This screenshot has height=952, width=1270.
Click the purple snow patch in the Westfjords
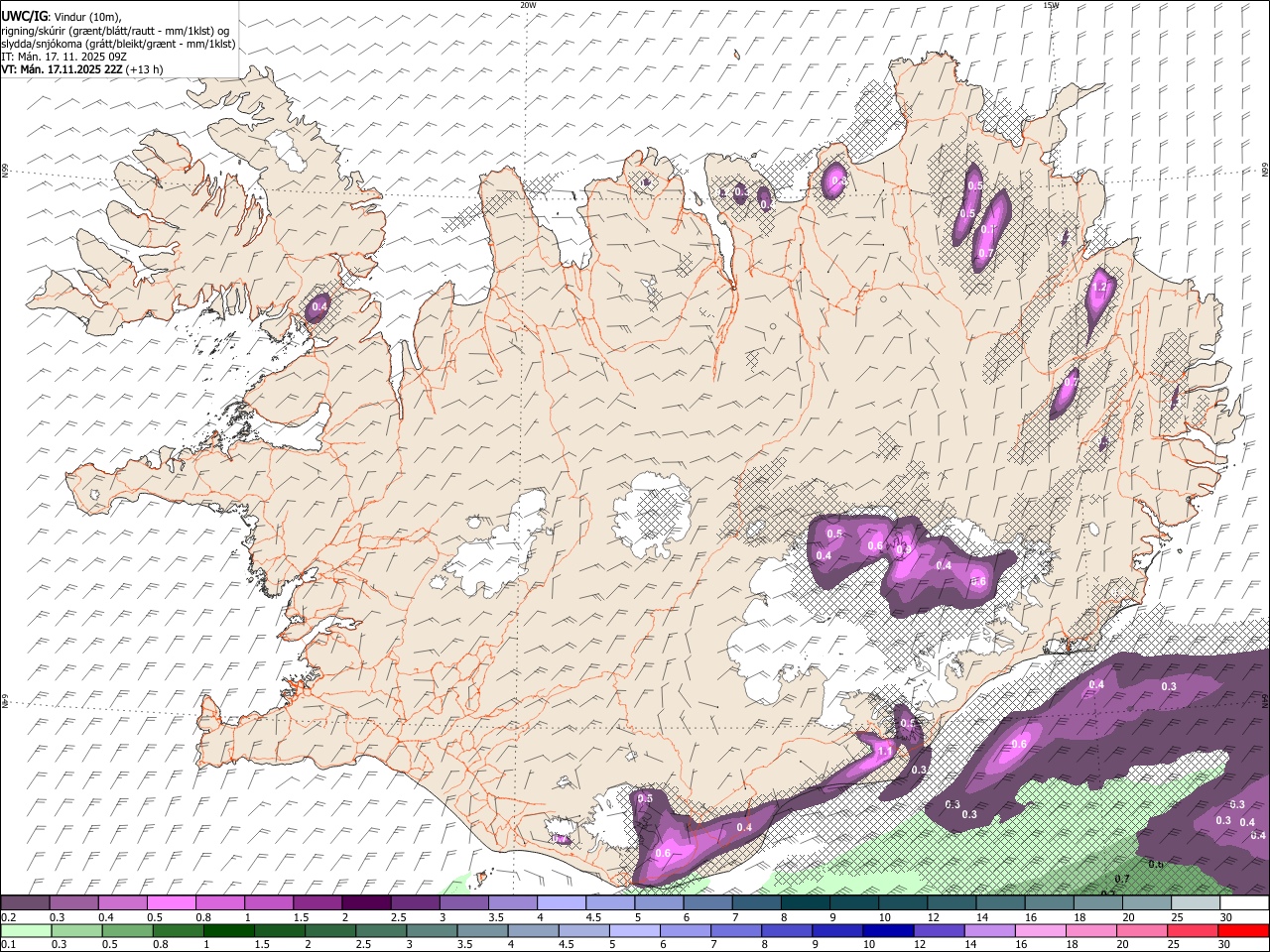pyautogui.click(x=317, y=306)
